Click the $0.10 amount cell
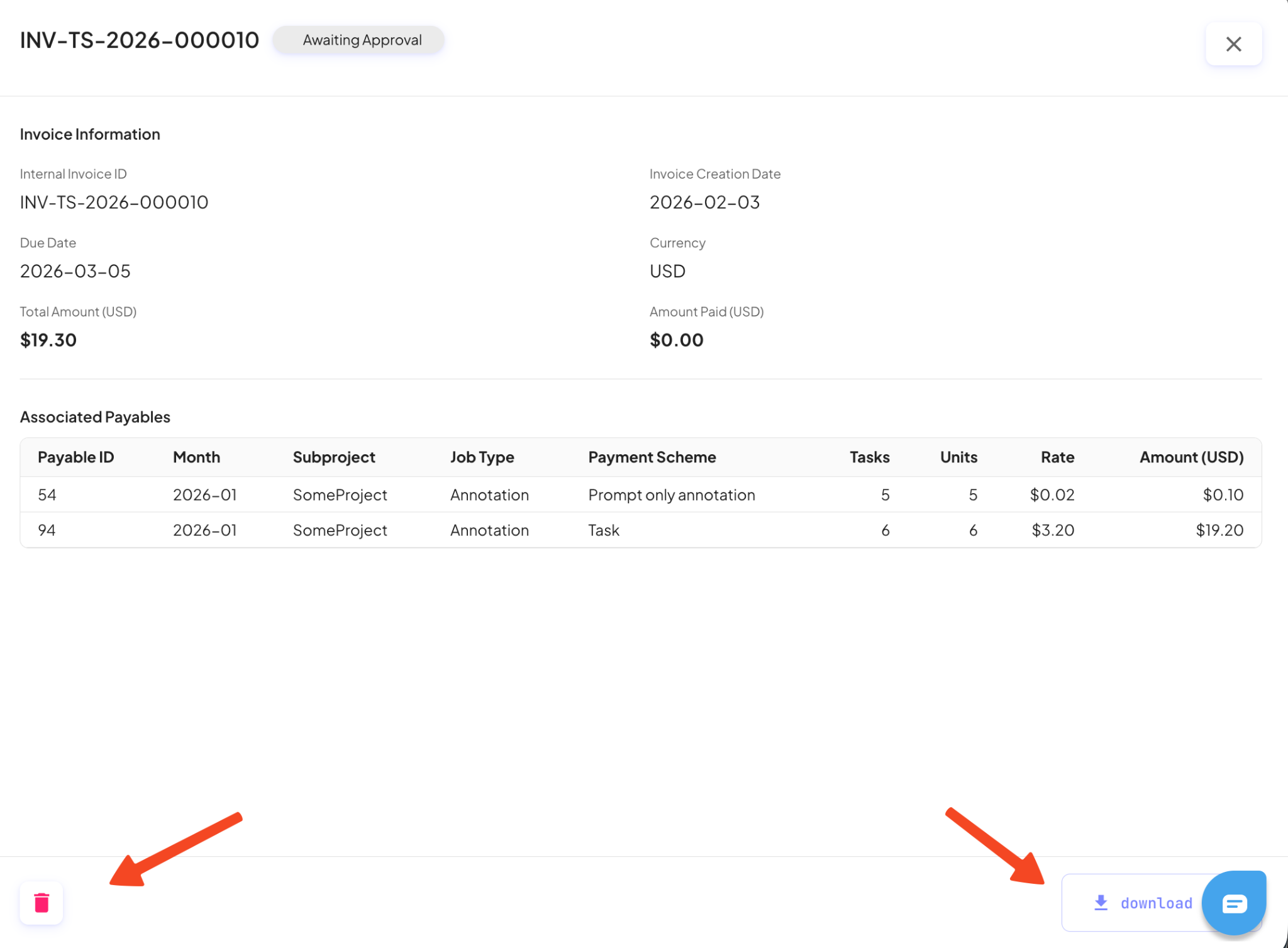The height and width of the screenshot is (948, 1288). pos(1223,495)
